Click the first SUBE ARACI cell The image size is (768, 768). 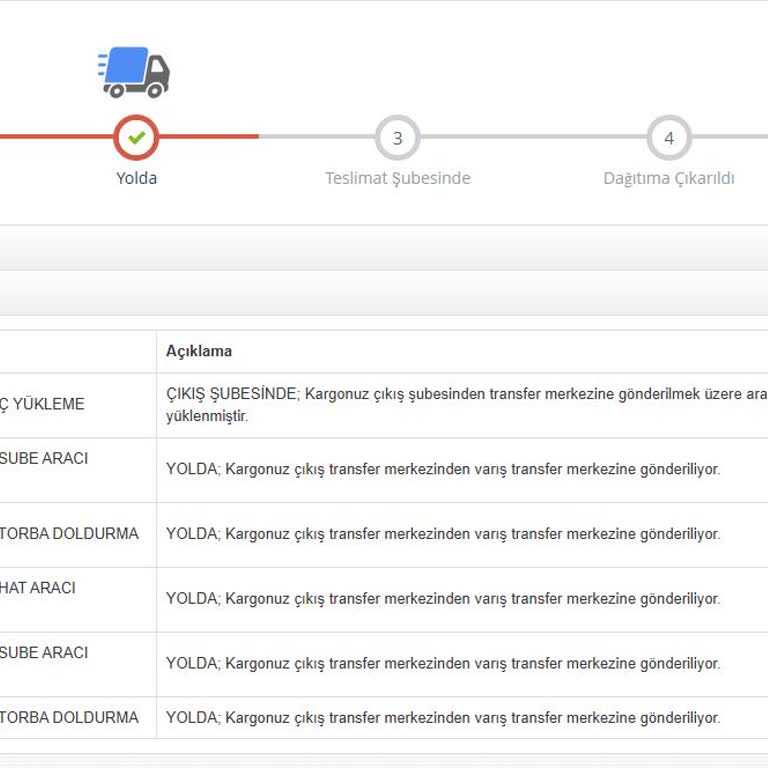pos(78,470)
